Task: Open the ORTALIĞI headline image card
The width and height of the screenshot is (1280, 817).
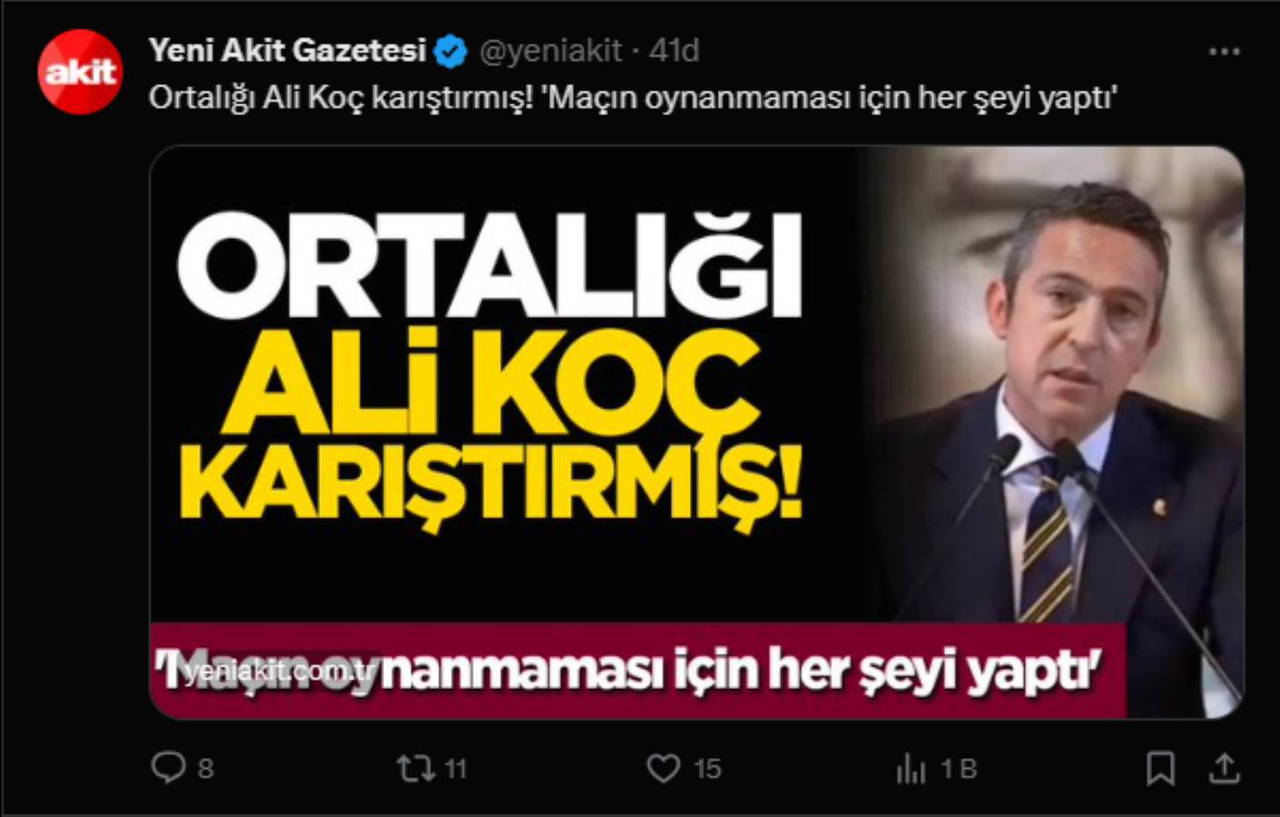Action: coord(697,432)
